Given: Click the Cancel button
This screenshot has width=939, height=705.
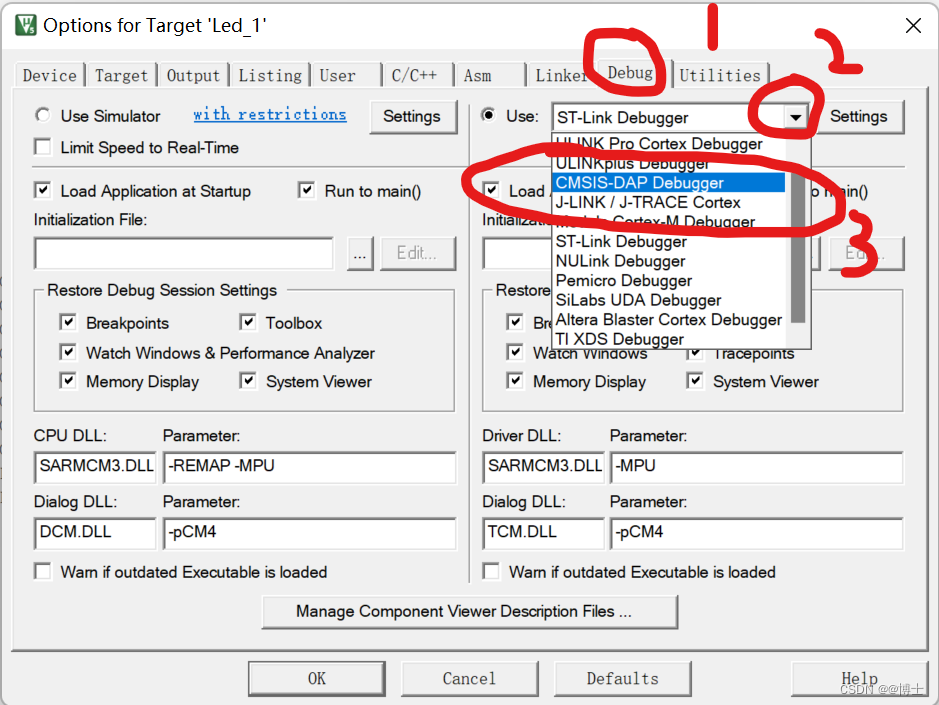Looking at the screenshot, I should tap(470, 679).
